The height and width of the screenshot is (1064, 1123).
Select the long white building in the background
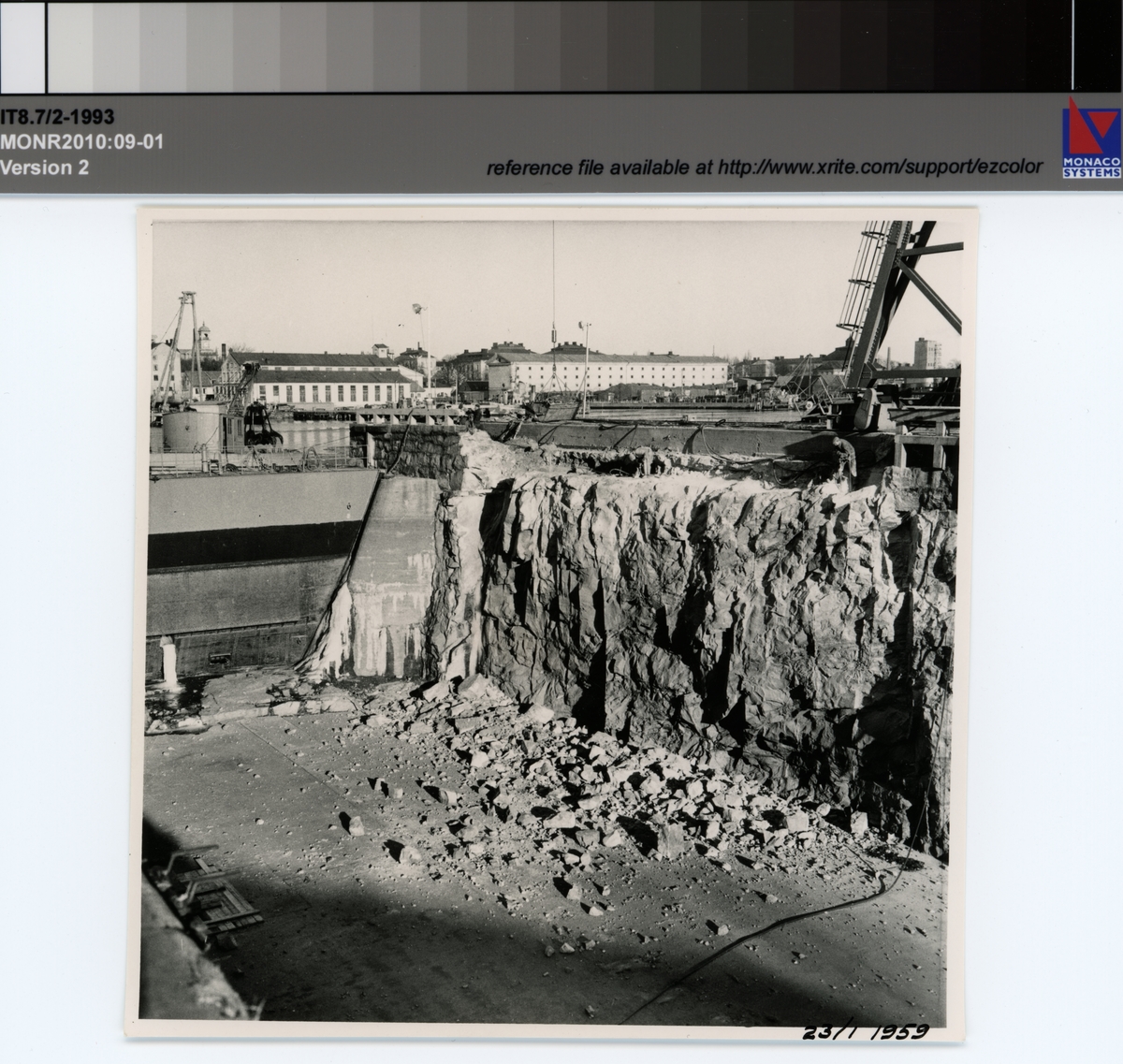[x=608, y=372]
